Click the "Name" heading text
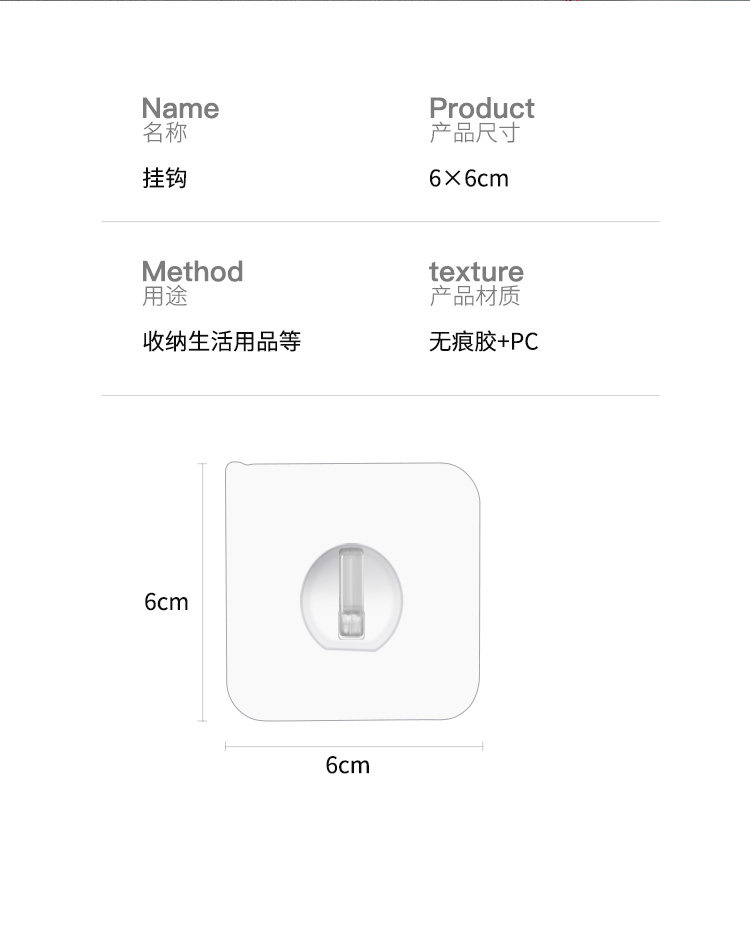This screenshot has height=941, width=750. click(x=180, y=109)
